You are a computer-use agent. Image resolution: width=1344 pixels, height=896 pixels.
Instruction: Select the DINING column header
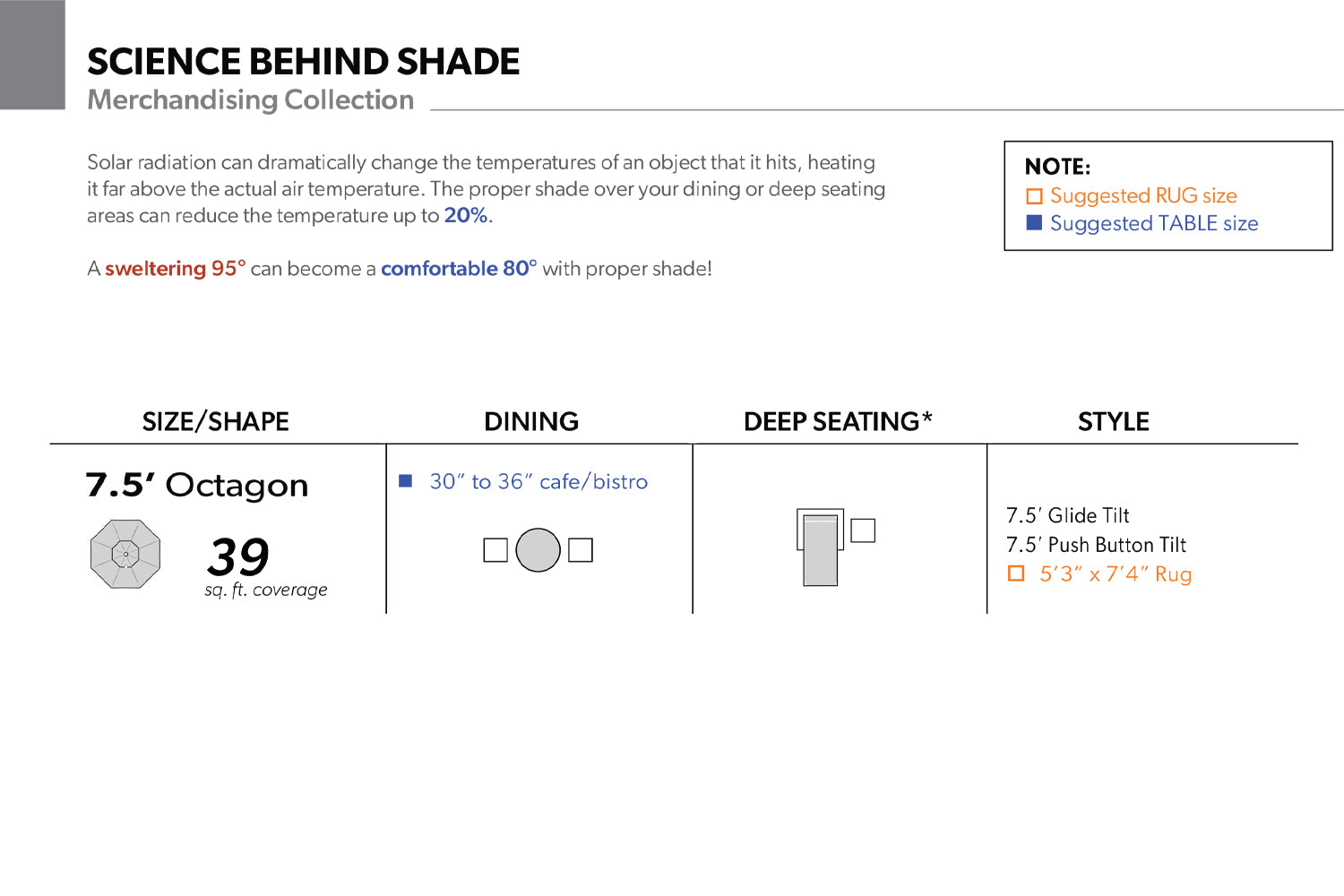pos(531,421)
